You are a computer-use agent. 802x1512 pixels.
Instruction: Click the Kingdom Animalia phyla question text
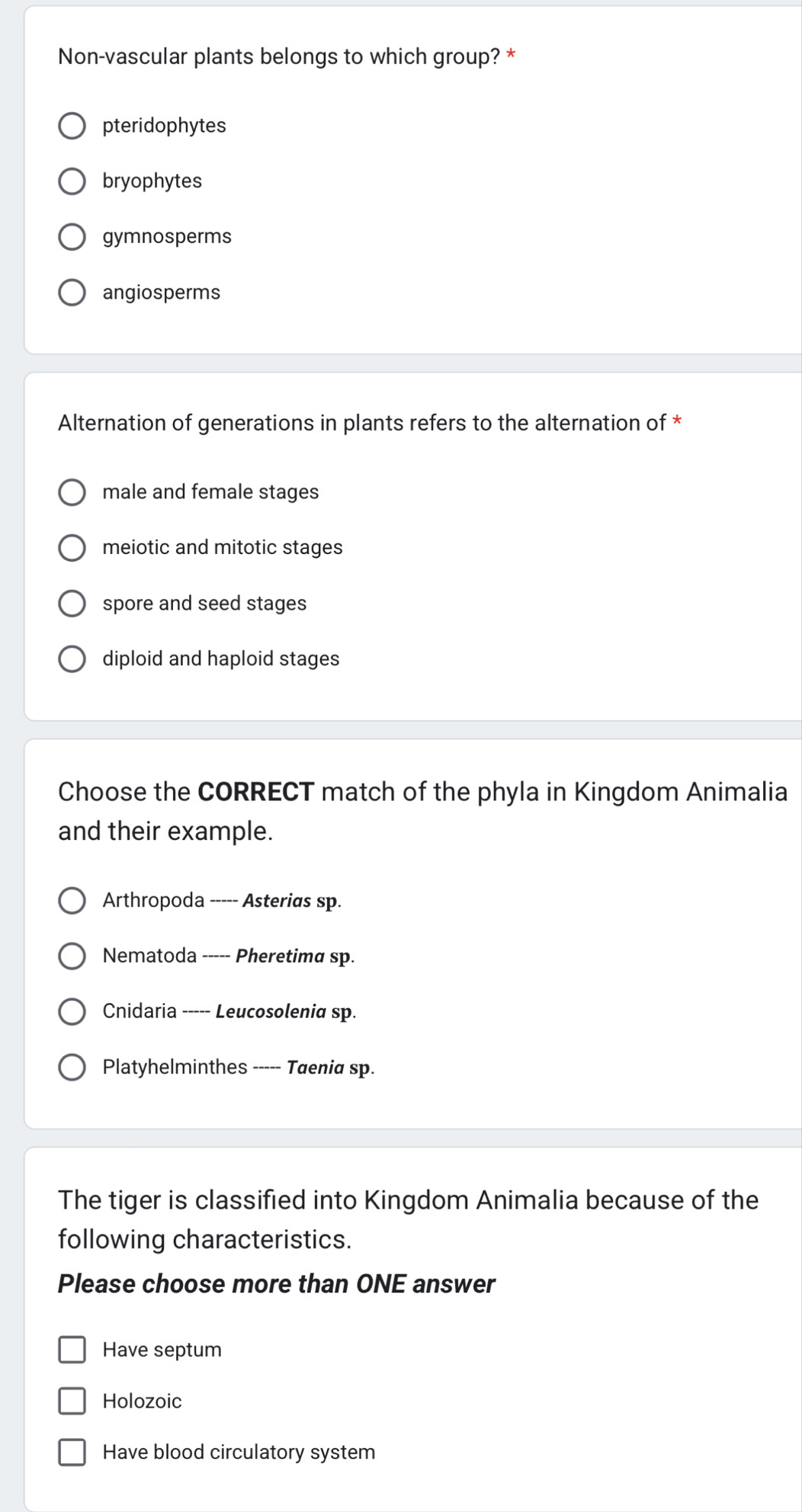pyautogui.click(x=422, y=811)
